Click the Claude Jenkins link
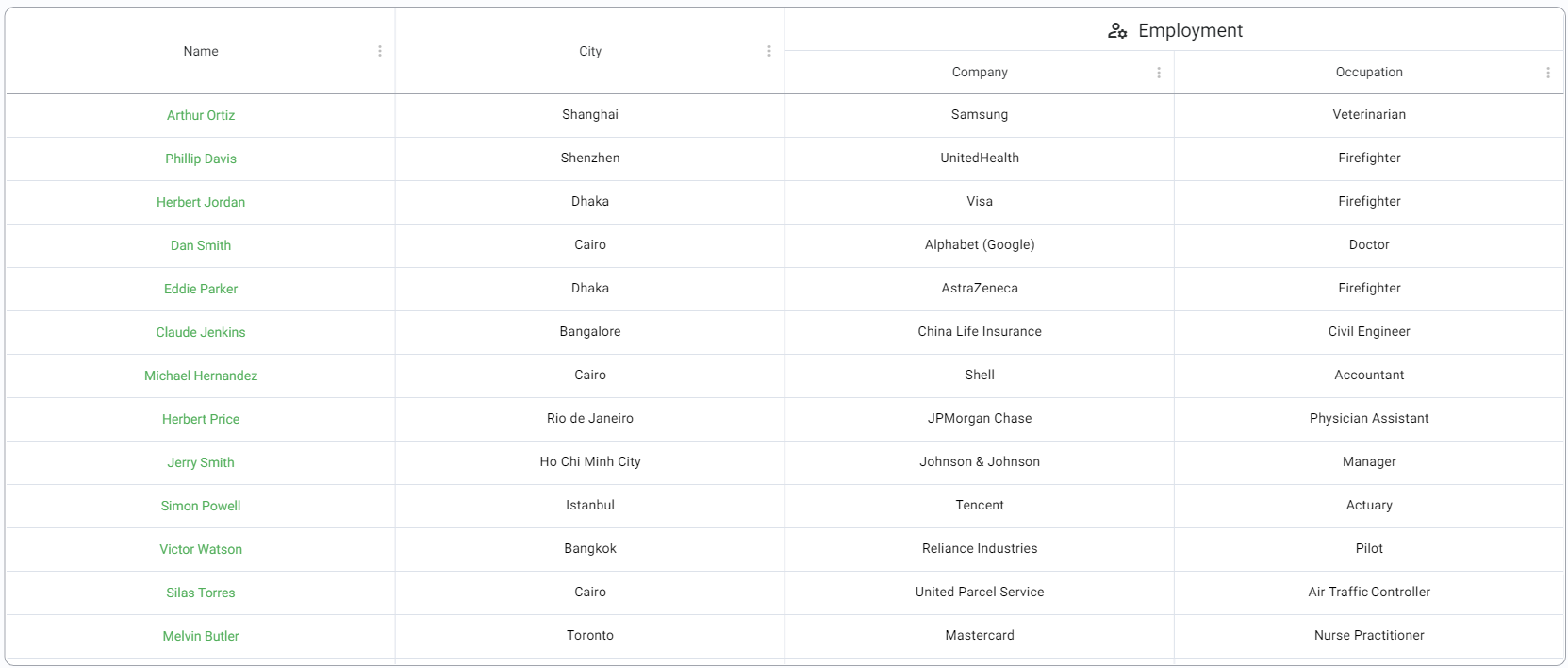 [x=201, y=332]
